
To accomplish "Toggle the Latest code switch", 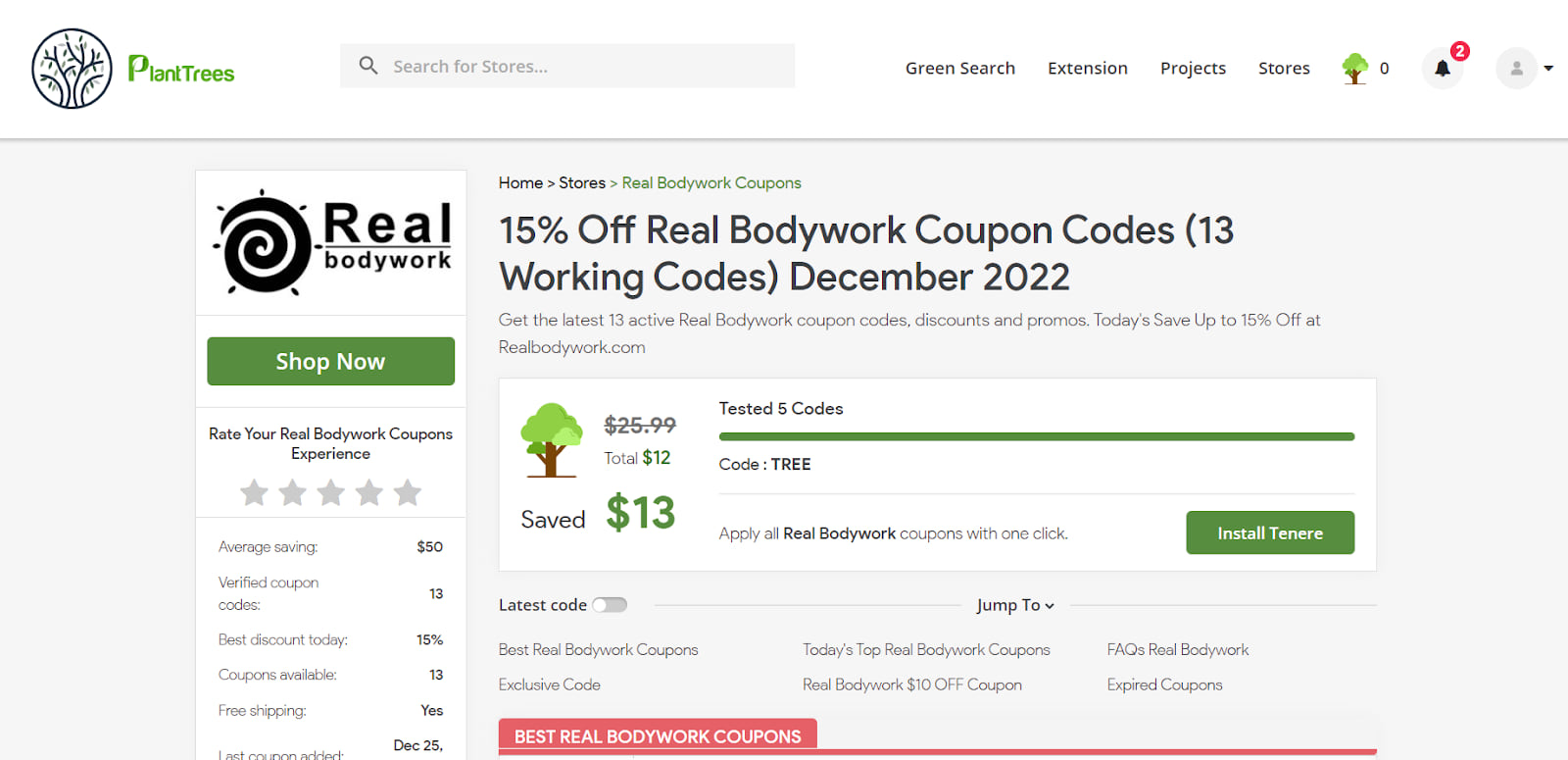I will 610,605.
